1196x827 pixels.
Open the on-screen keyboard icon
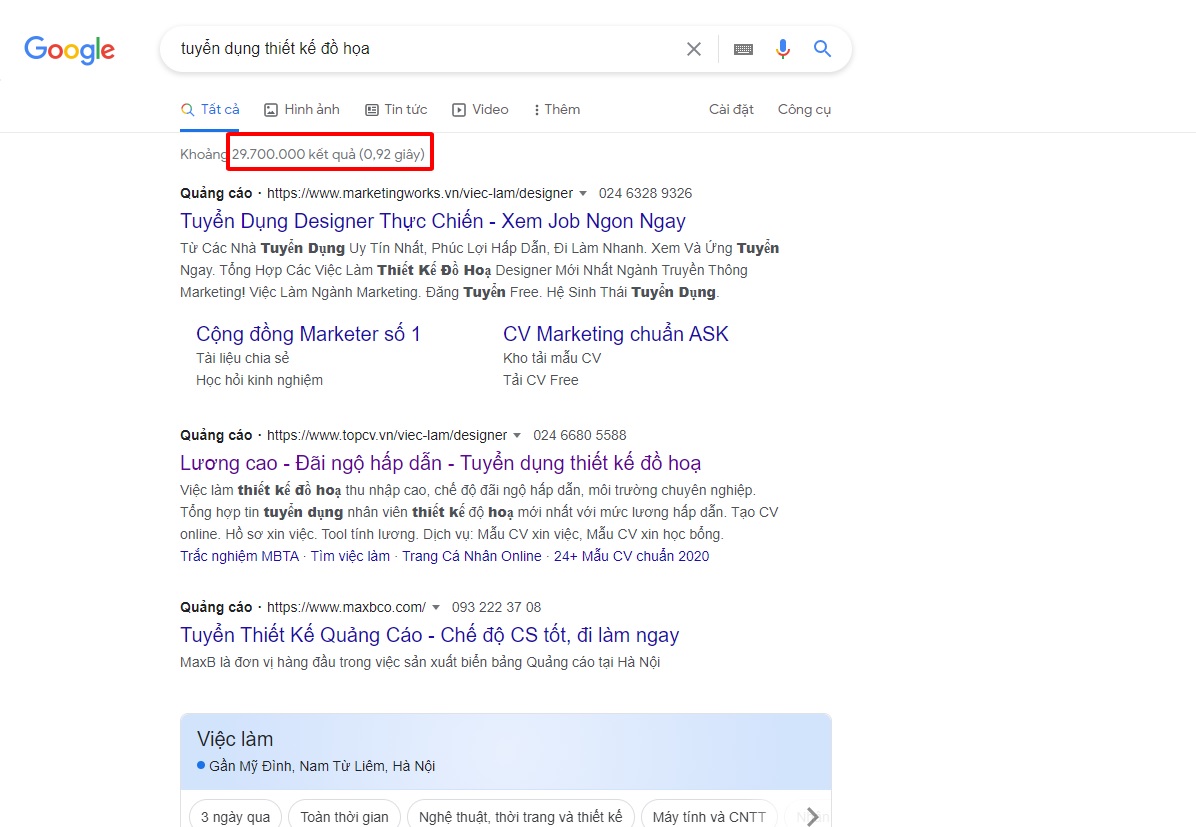point(743,49)
